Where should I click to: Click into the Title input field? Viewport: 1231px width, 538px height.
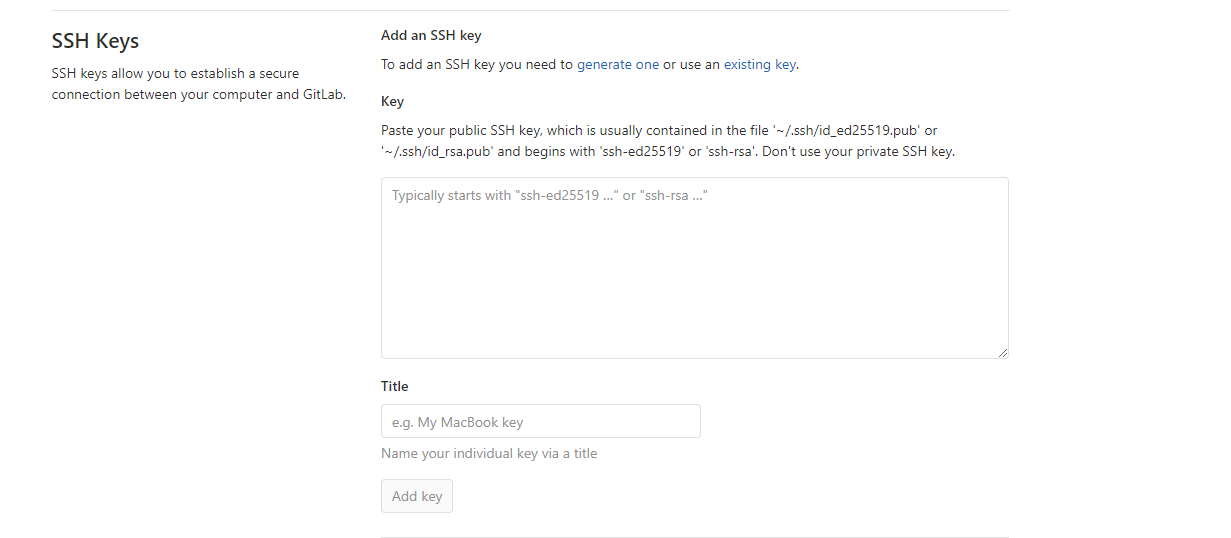click(541, 421)
